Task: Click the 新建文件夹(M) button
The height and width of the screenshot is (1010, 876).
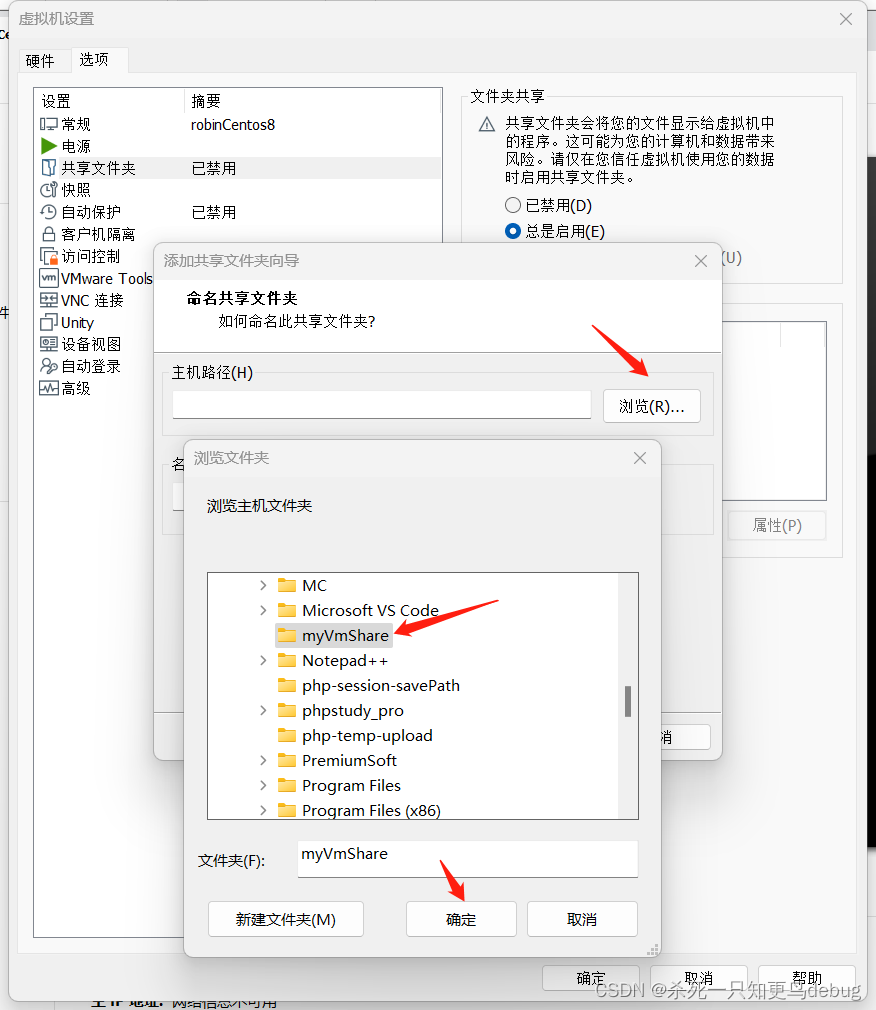Action: 285,918
